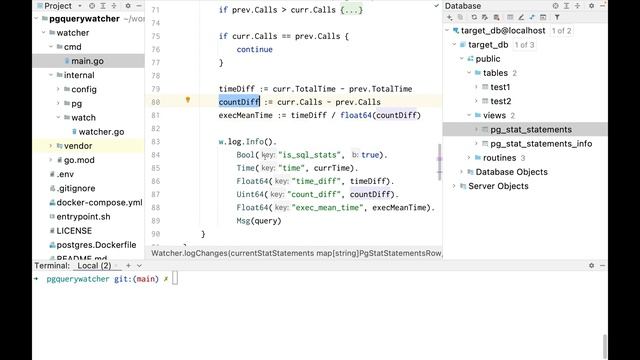Select the LICENSE file

(x=74, y=231)
